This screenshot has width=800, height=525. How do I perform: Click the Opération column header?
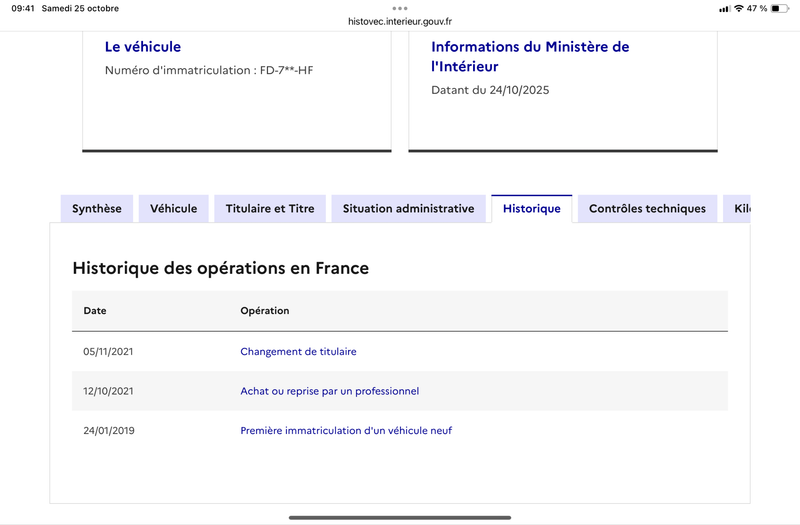click(x=264, y=311)
